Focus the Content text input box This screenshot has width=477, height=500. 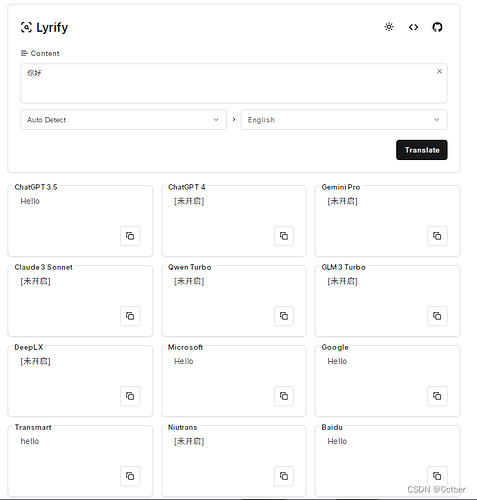coord(234,83)
